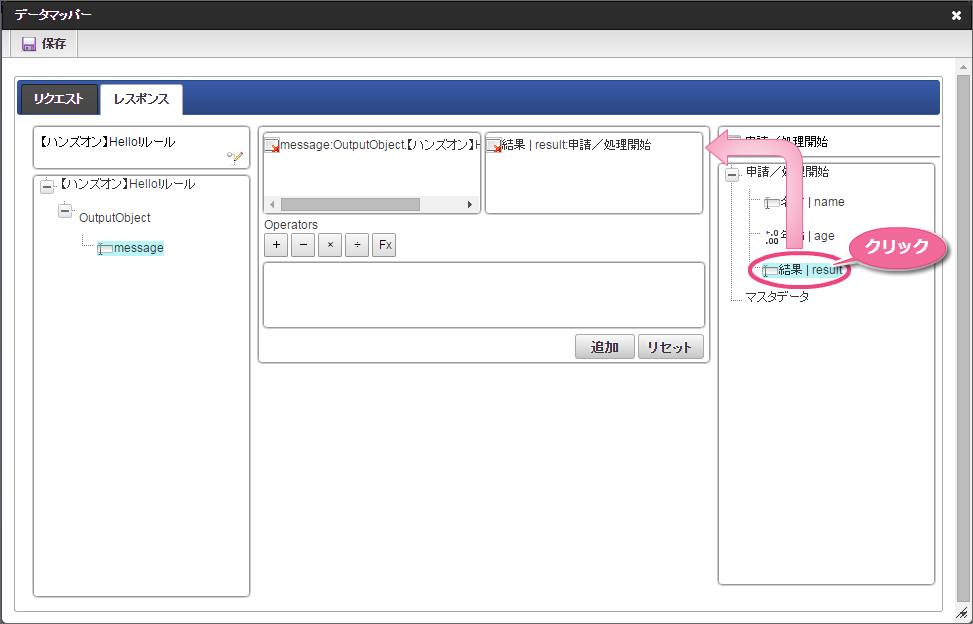Focus the expression text area below Operators
This screenshot has width=973, height=624.
pos(484,295)
